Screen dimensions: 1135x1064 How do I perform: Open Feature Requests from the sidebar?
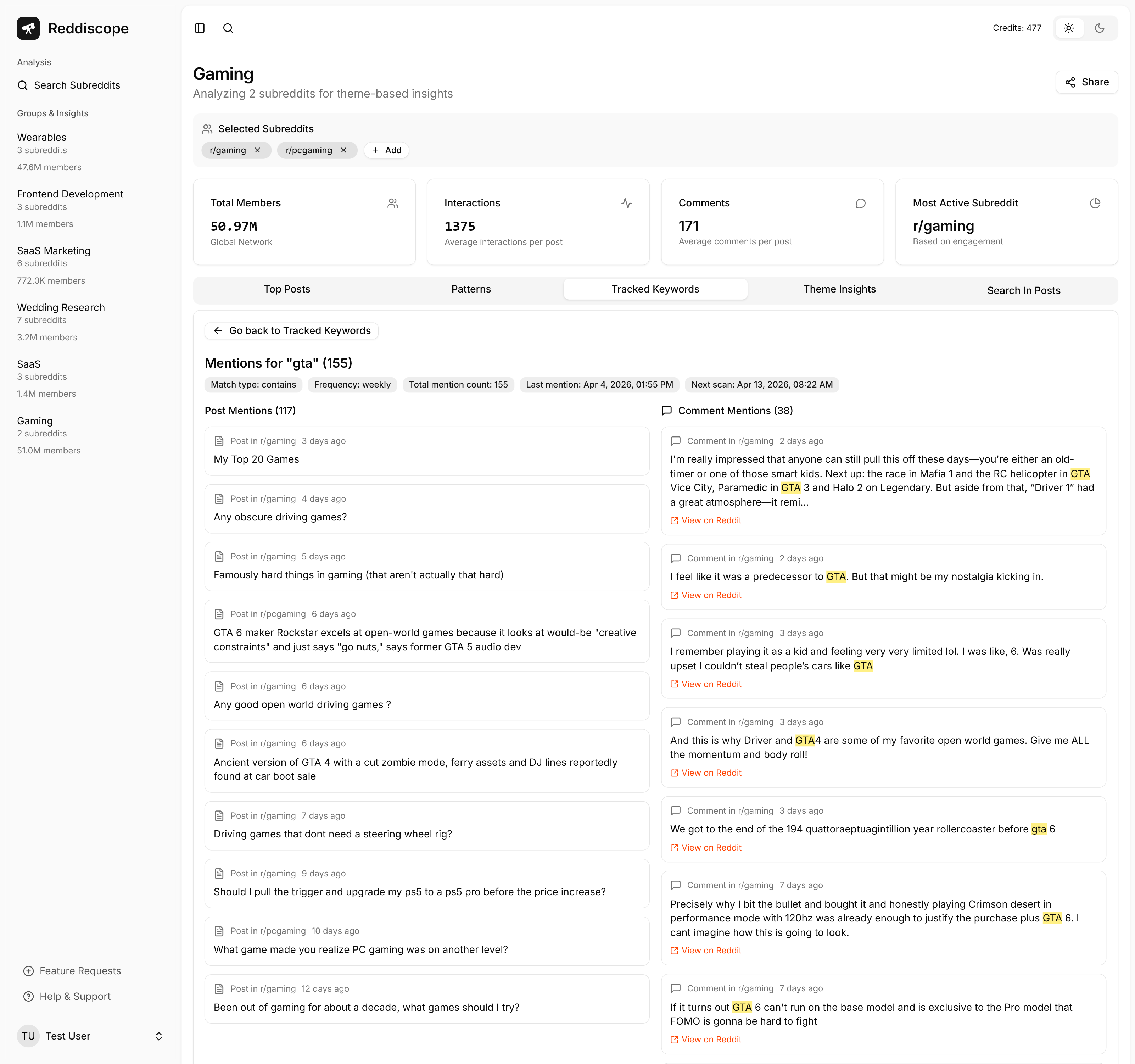80,971
